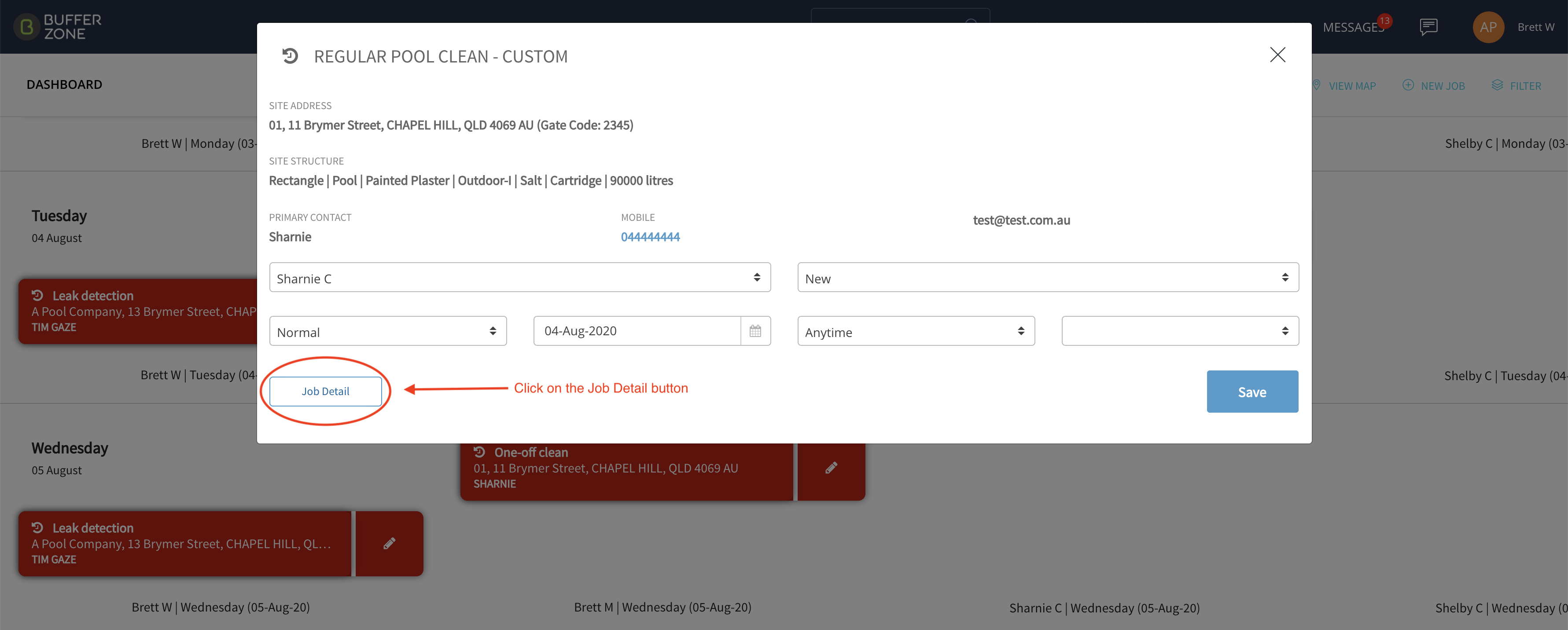Click the Job Detail button
This screenshot has height=630, width=1568.
pyautogui.click(x=326, y=391)
